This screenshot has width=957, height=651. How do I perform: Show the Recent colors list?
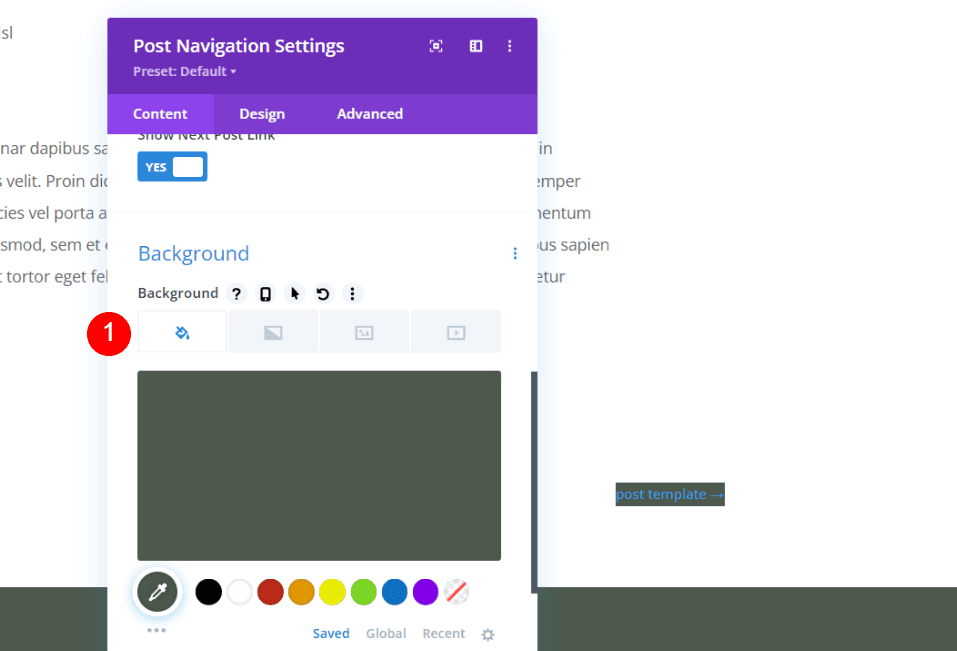[x=443, y=634]
